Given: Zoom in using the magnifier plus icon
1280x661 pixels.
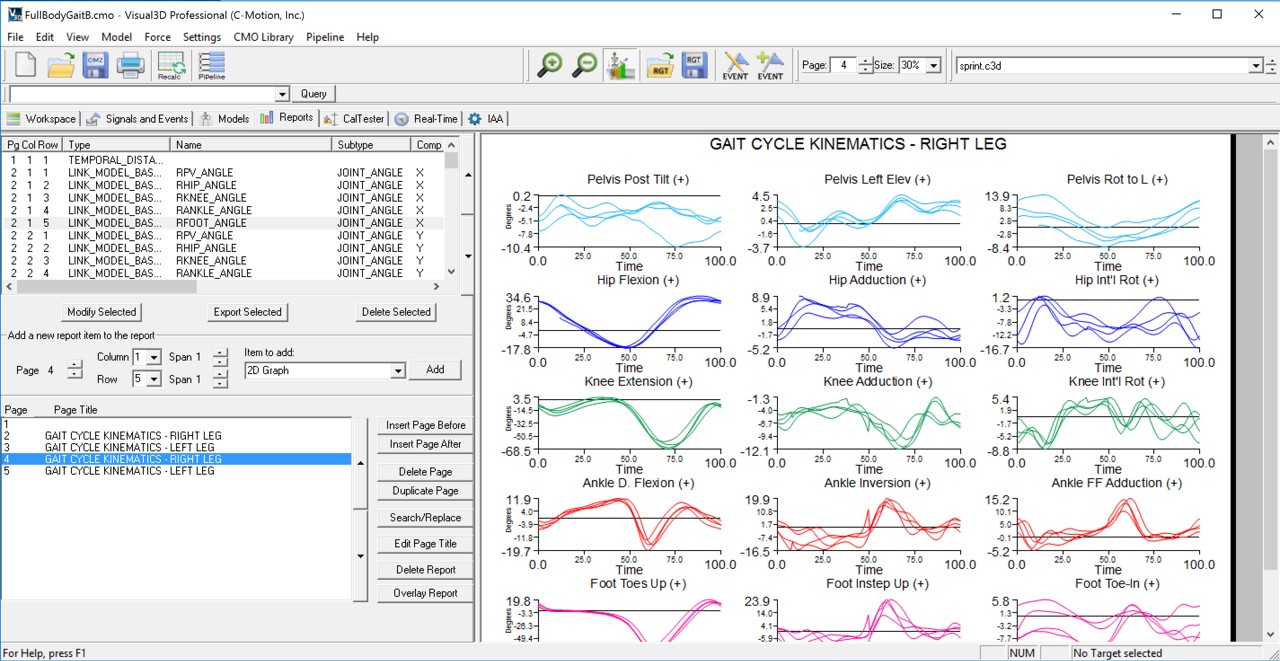Looking at the screenshot, I should coord(549,65).
